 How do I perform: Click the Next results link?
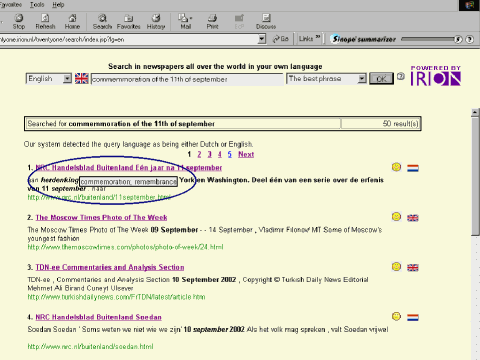pyautogui.click(x=246, y=154)
